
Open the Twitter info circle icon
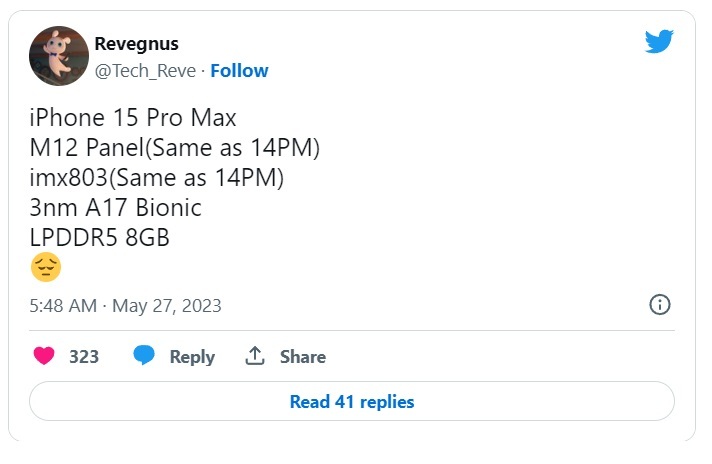[x=660, y=305]
